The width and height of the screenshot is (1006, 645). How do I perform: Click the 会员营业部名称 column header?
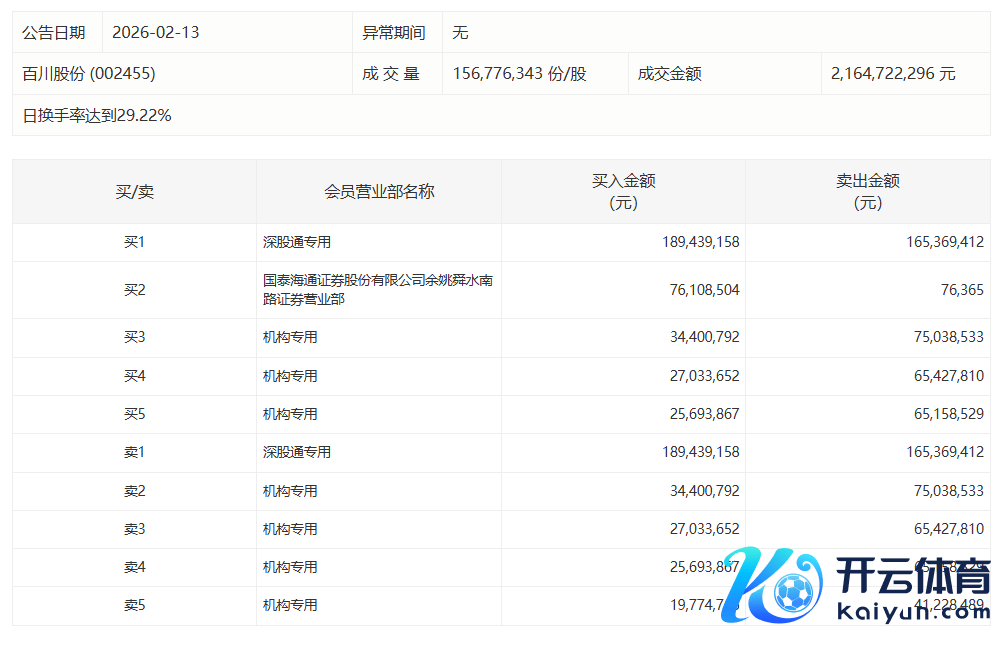click(379, 192)
